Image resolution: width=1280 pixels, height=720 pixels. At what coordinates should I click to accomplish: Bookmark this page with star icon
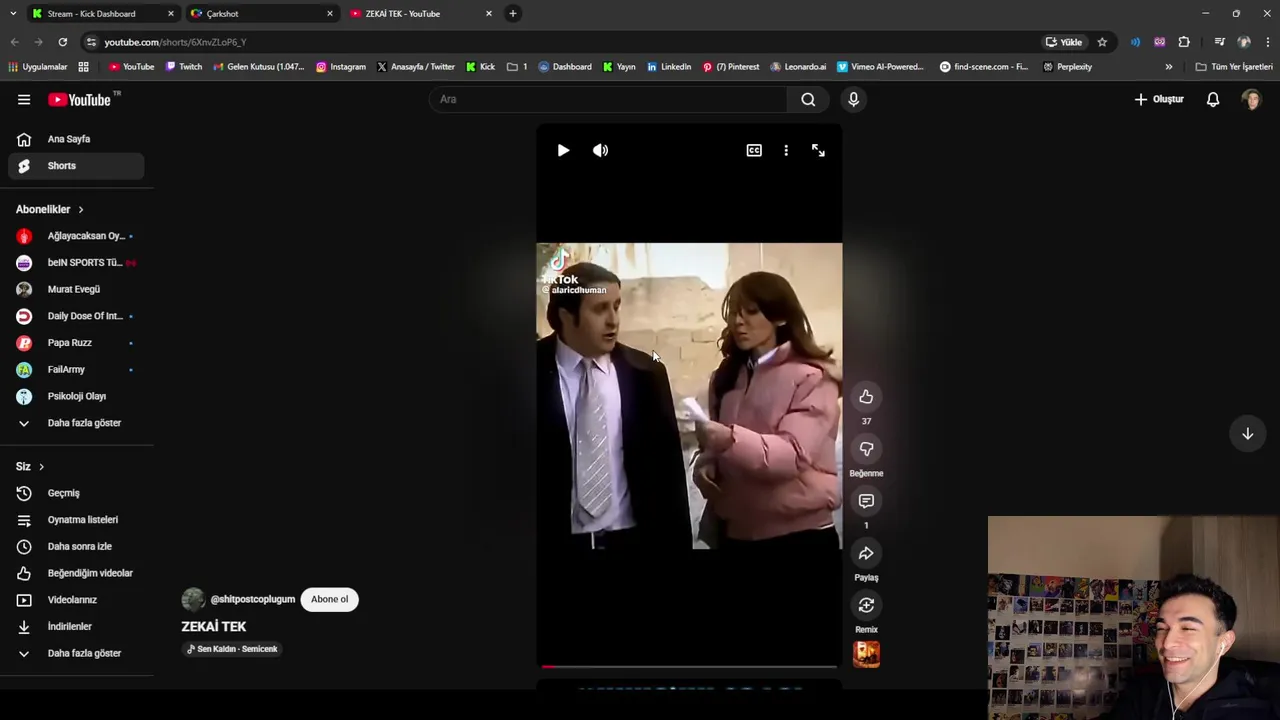tap(1102, 42)
